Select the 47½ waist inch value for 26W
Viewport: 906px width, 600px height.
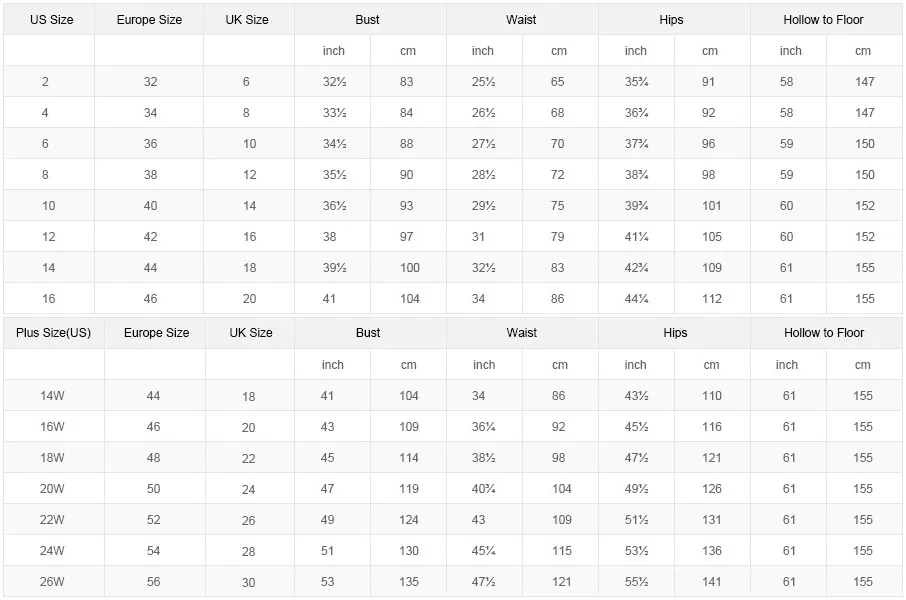click(484, 582)
